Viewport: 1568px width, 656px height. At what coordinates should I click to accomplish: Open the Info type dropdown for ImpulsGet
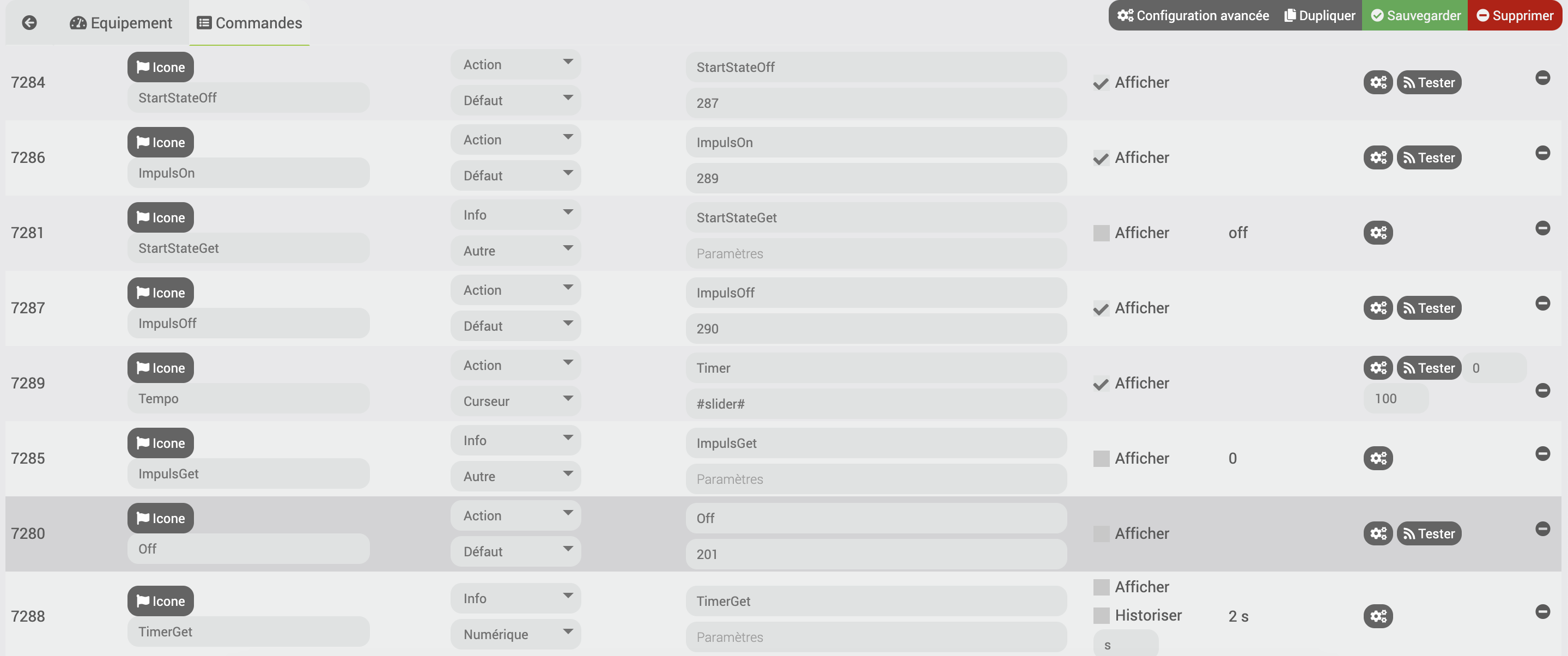[515, 440]
